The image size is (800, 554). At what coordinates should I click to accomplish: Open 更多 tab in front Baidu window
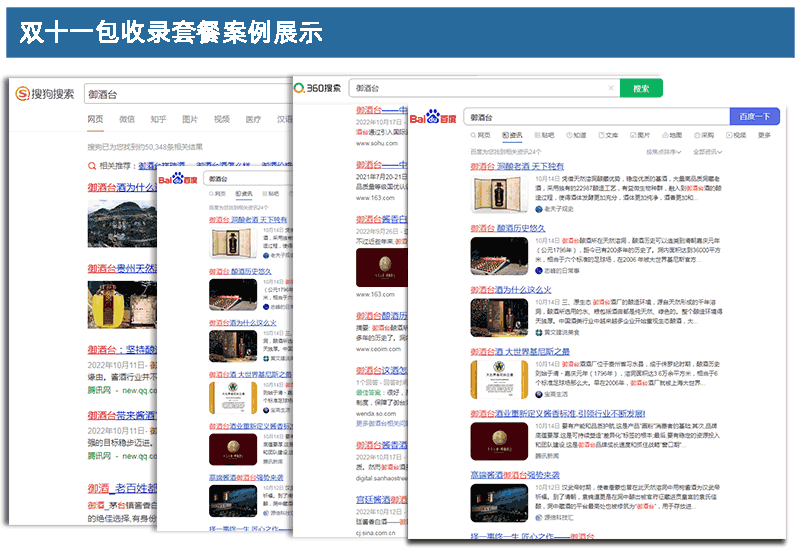(x=764, y=135)
